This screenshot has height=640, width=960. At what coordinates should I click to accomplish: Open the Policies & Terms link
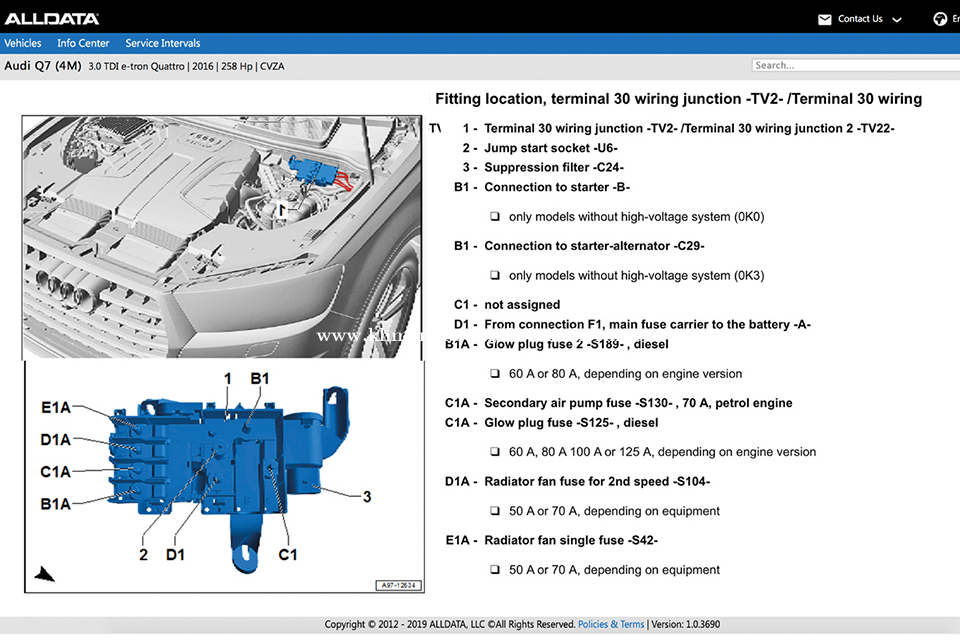(611, 624)
